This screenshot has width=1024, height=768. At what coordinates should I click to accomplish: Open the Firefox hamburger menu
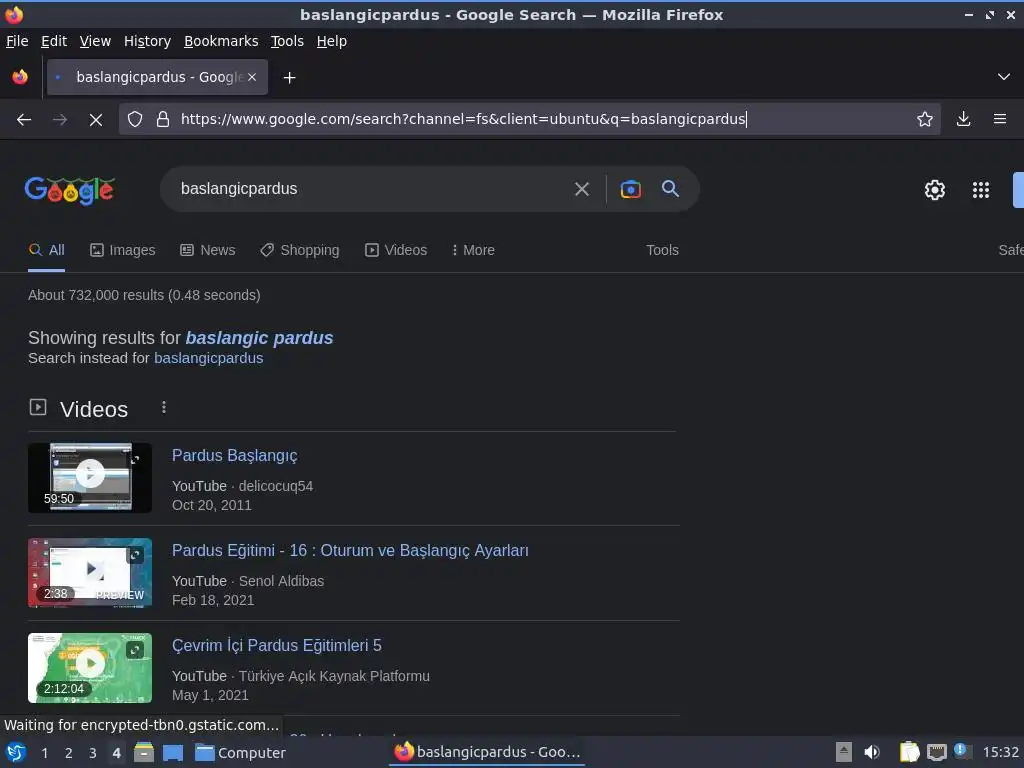click(999, 119)
